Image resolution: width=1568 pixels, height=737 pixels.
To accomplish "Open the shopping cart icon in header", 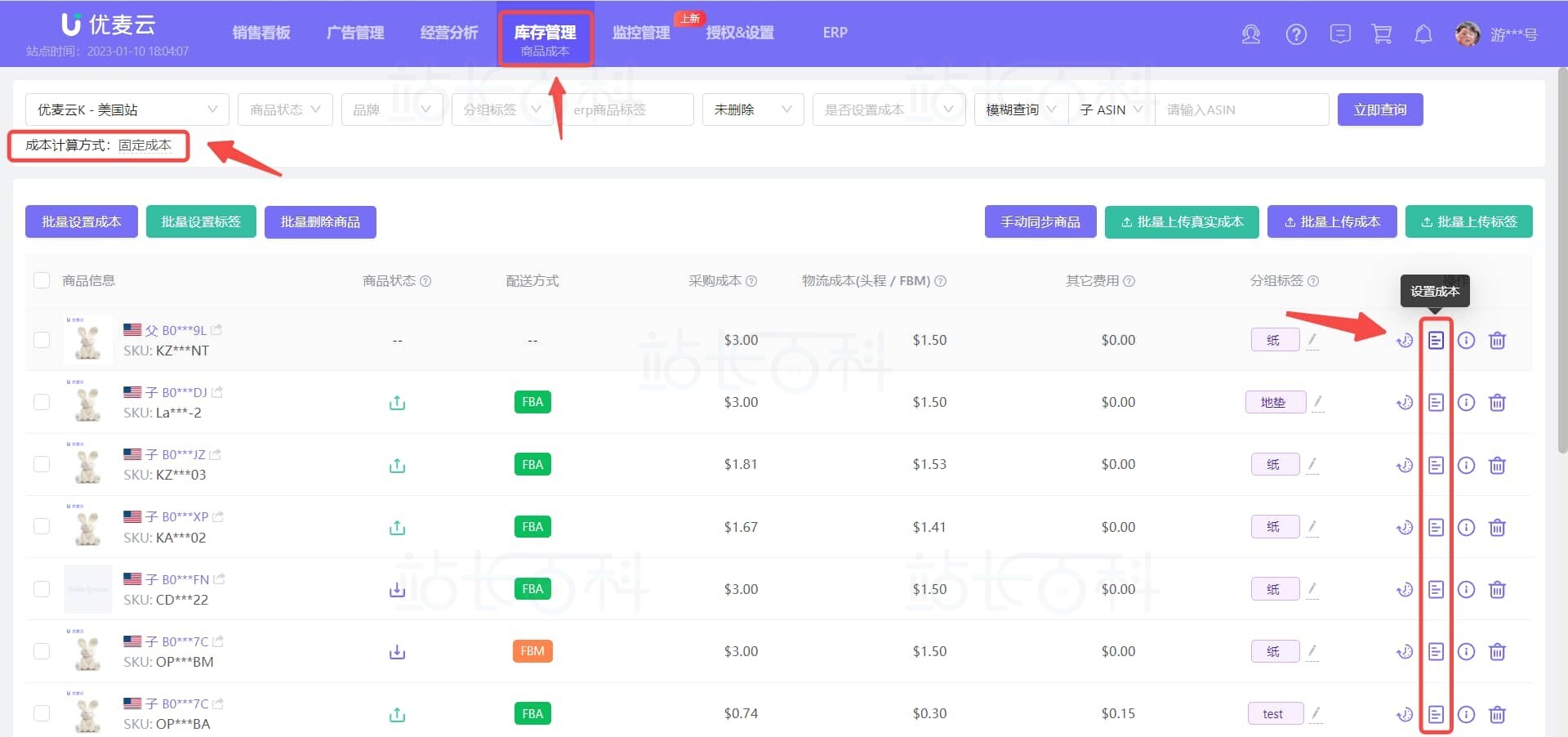I will (1381, 34).
